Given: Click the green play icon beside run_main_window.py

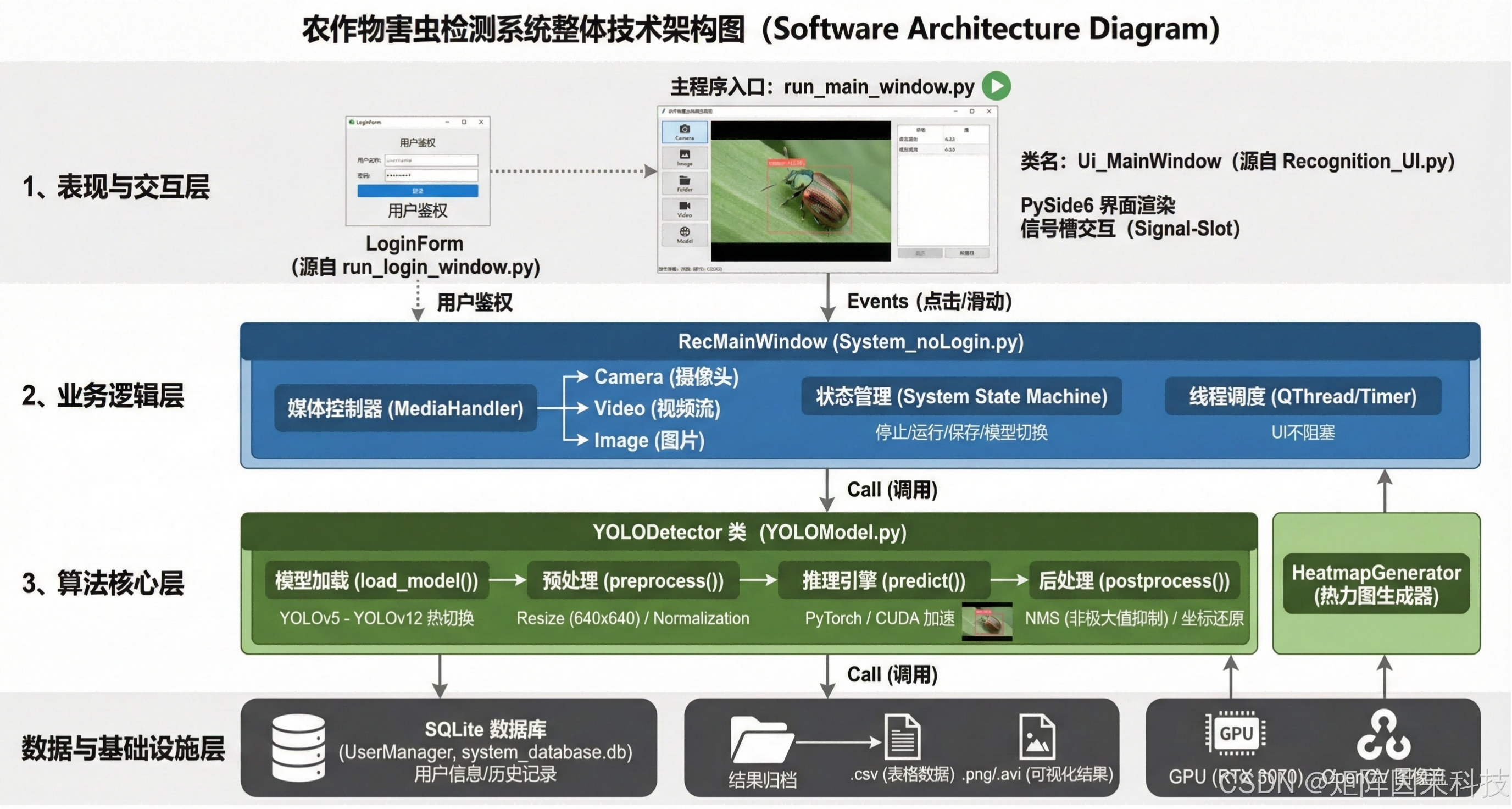Looking at the screenshot, I should 997,86.
